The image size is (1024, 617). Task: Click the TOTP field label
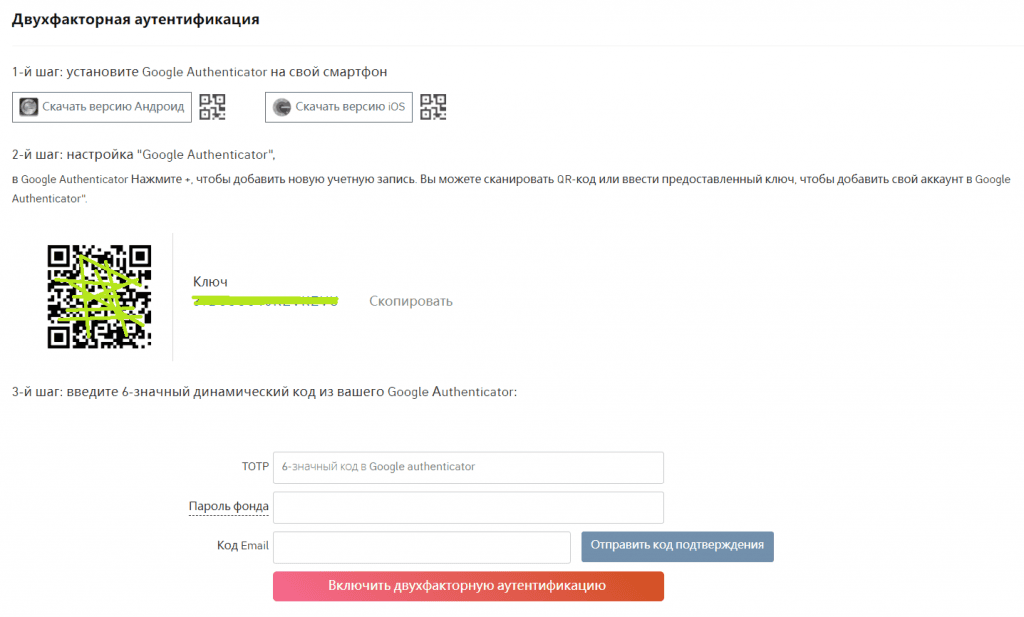tap(255, 467)
